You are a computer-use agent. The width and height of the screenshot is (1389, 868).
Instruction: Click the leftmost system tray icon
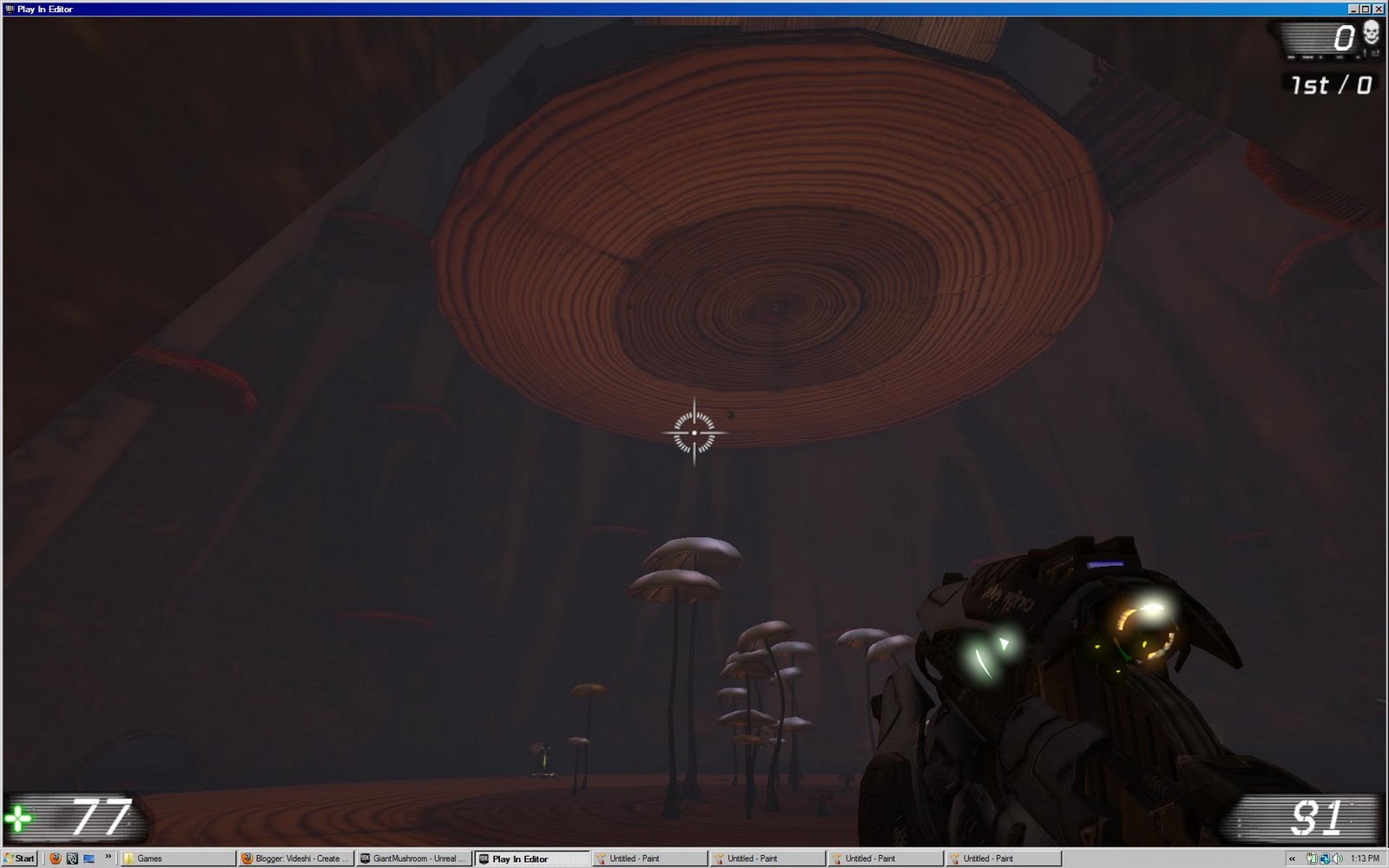click(x=1312, y=858)
